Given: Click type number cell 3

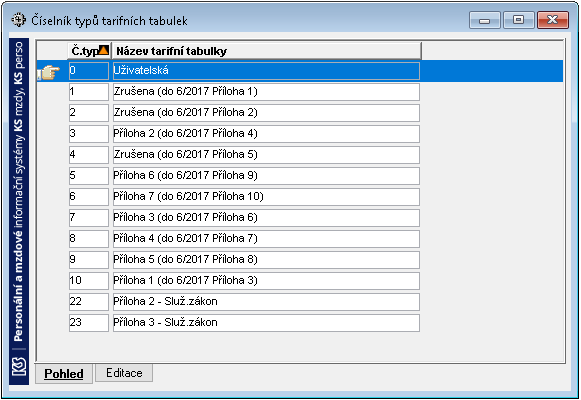Looking at the screenshot, I should pyautogui.click(x=89, y=134).
